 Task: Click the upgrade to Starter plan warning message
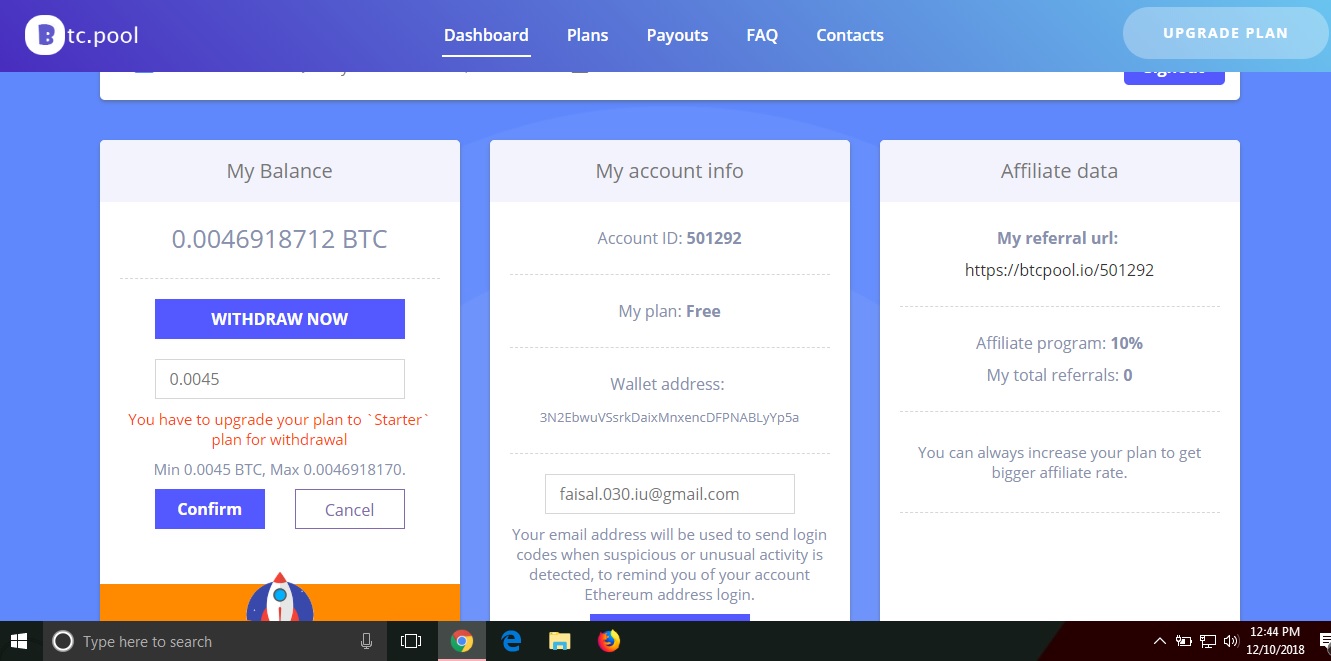(x=279, y=430)
